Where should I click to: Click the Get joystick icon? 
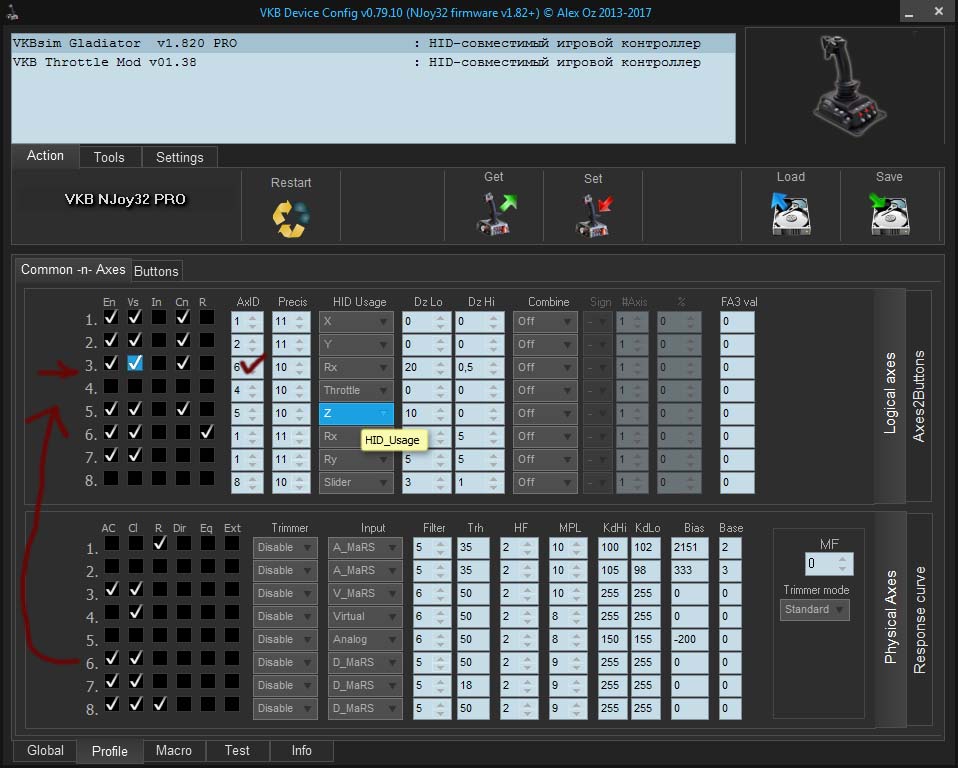495,213
